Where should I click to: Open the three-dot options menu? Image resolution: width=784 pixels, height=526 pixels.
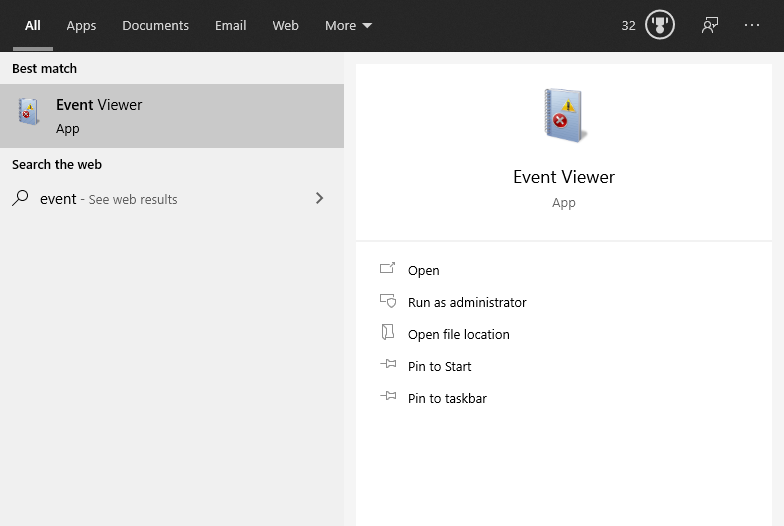[752, 25]
